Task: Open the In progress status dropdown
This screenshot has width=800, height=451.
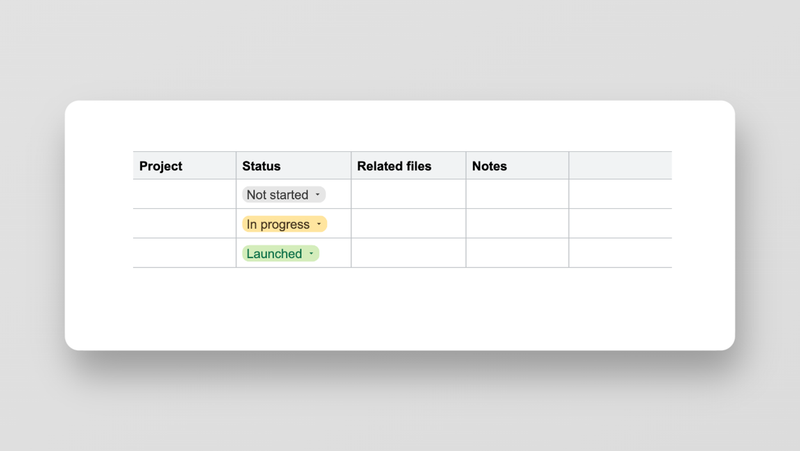Action: tap(279, 224)
